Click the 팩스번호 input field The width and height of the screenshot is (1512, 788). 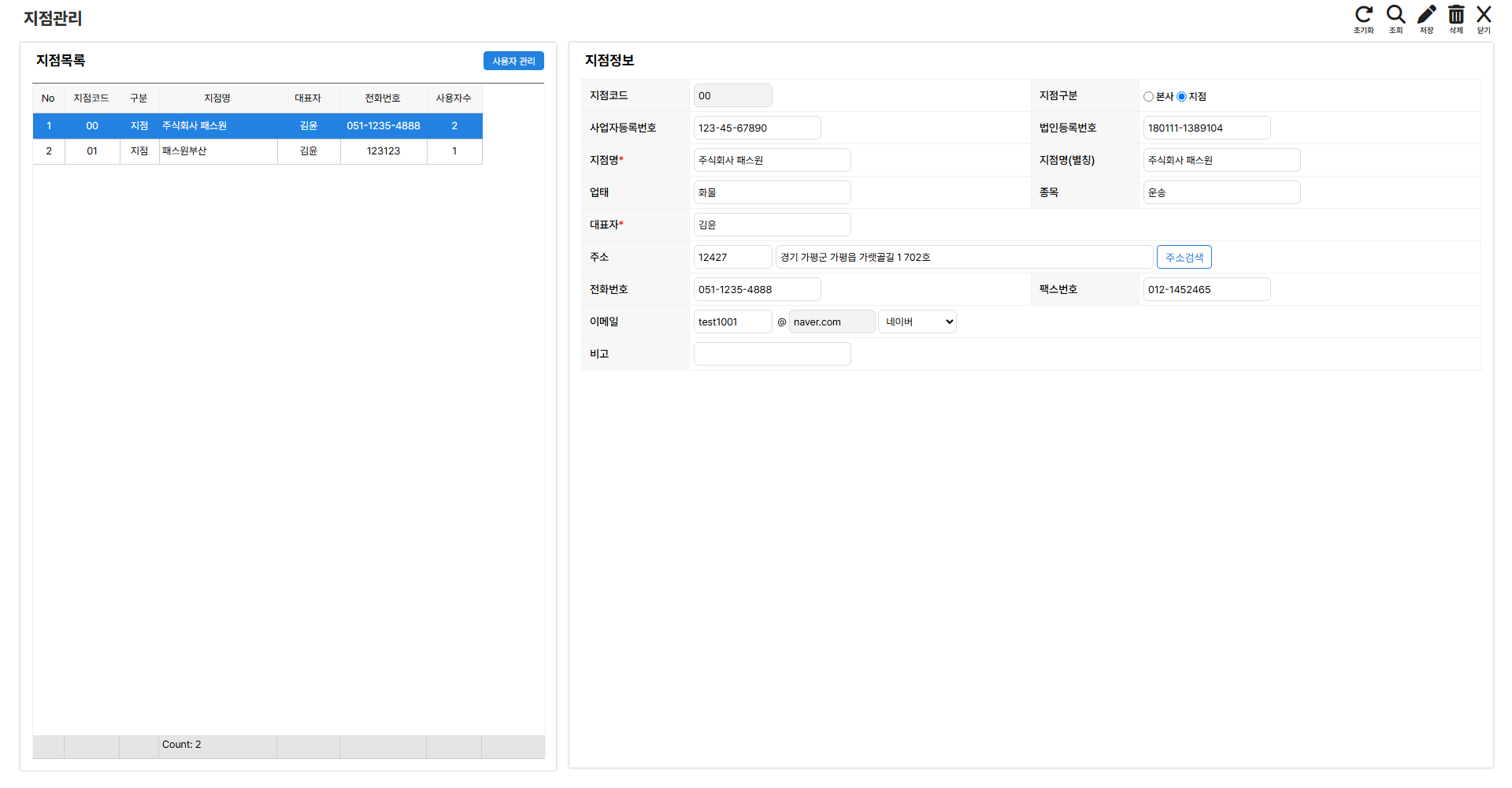point(1206,289)
